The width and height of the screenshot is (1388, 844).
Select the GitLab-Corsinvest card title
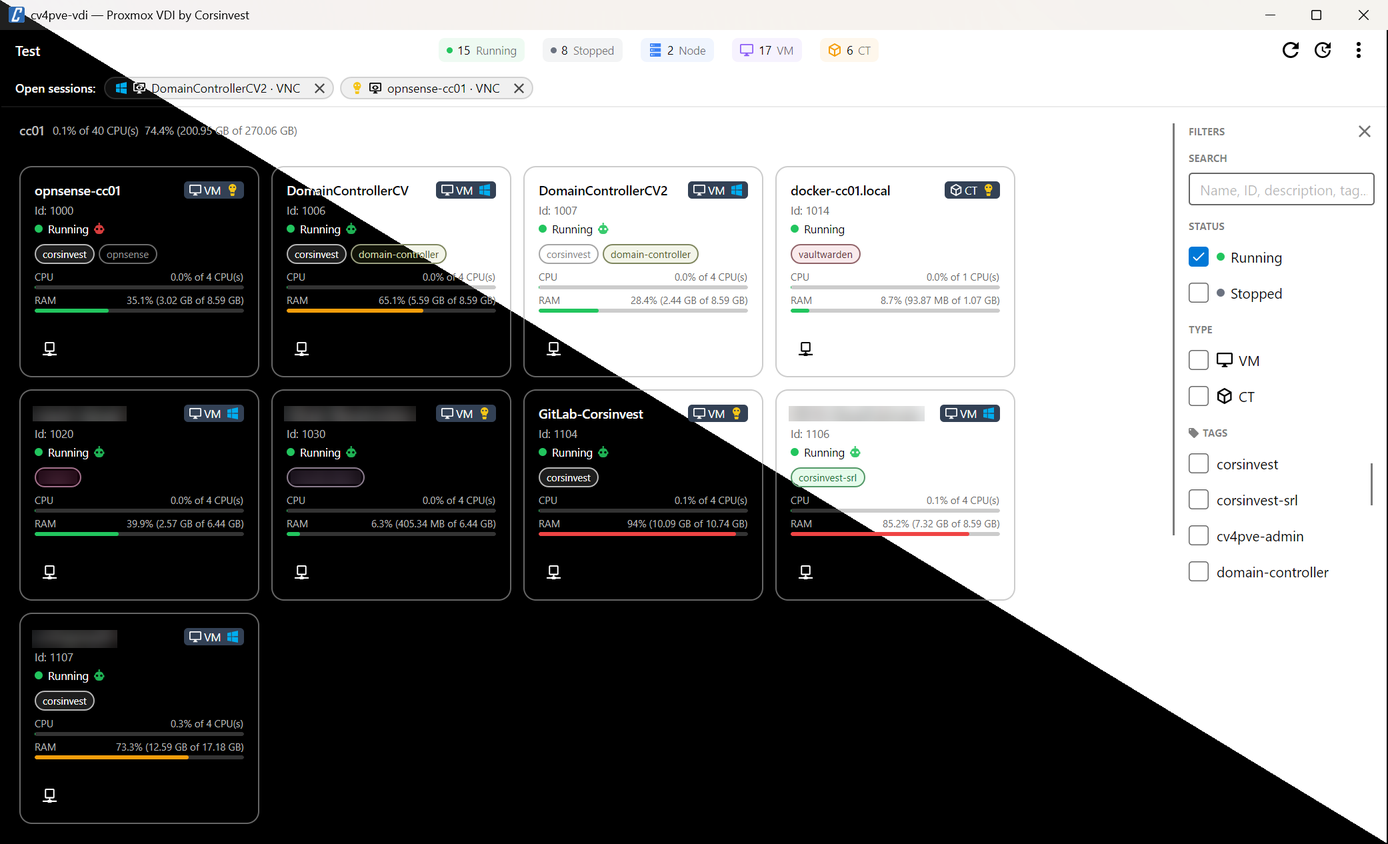(591, 413)
